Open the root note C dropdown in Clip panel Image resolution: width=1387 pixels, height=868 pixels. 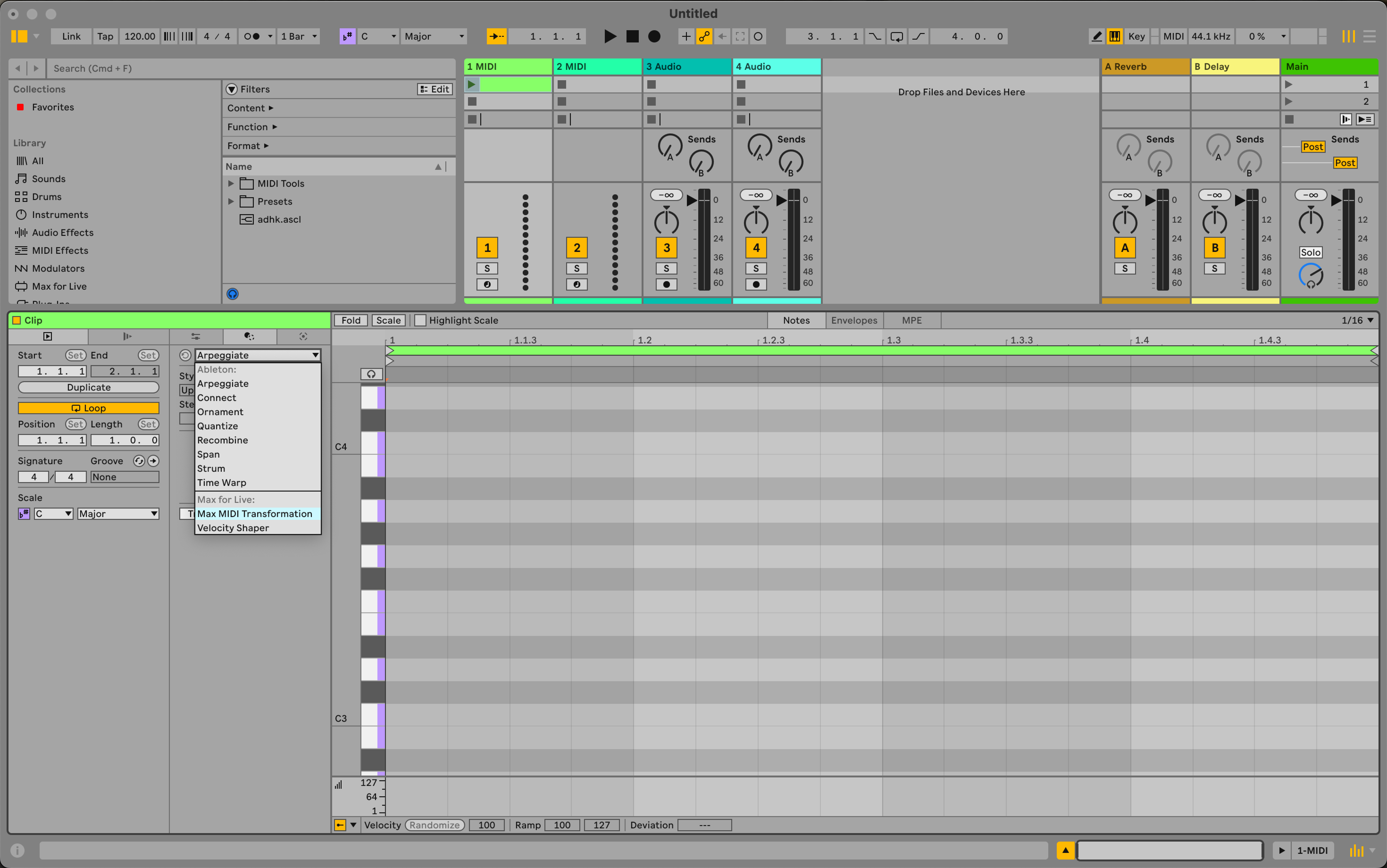click(x=53, y=514)
